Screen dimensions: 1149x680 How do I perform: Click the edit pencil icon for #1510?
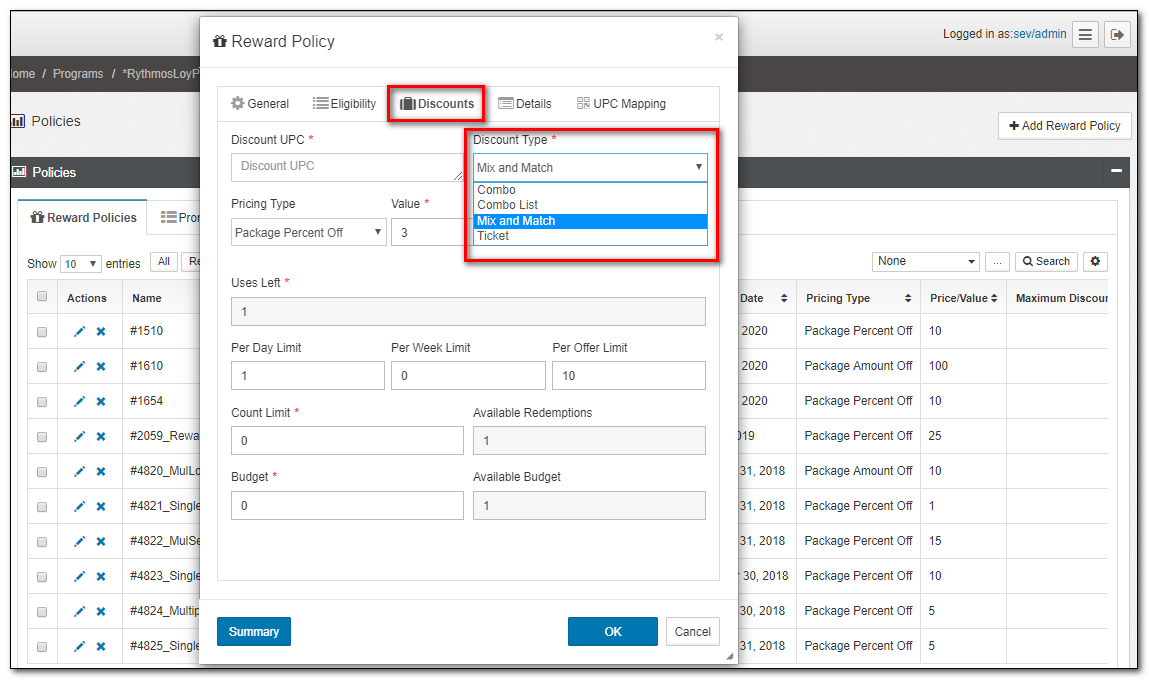[x=79, y=332]
